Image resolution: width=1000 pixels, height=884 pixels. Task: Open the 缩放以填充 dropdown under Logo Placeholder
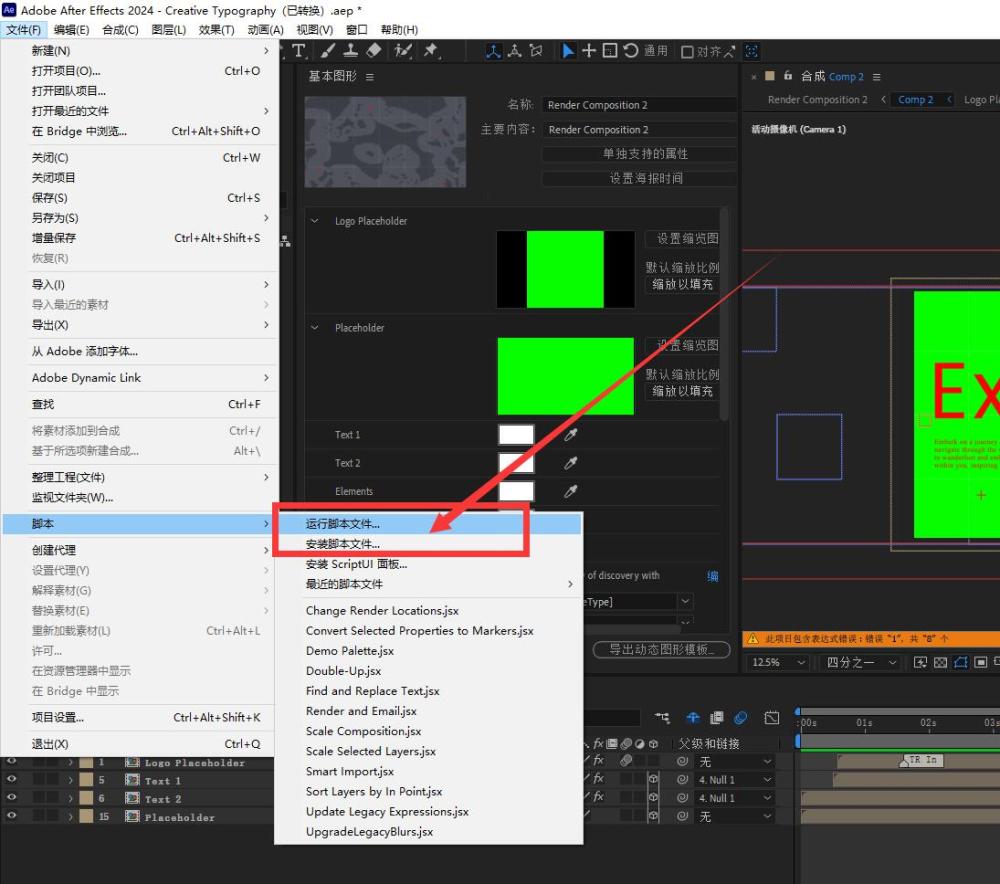click(683, 284)
